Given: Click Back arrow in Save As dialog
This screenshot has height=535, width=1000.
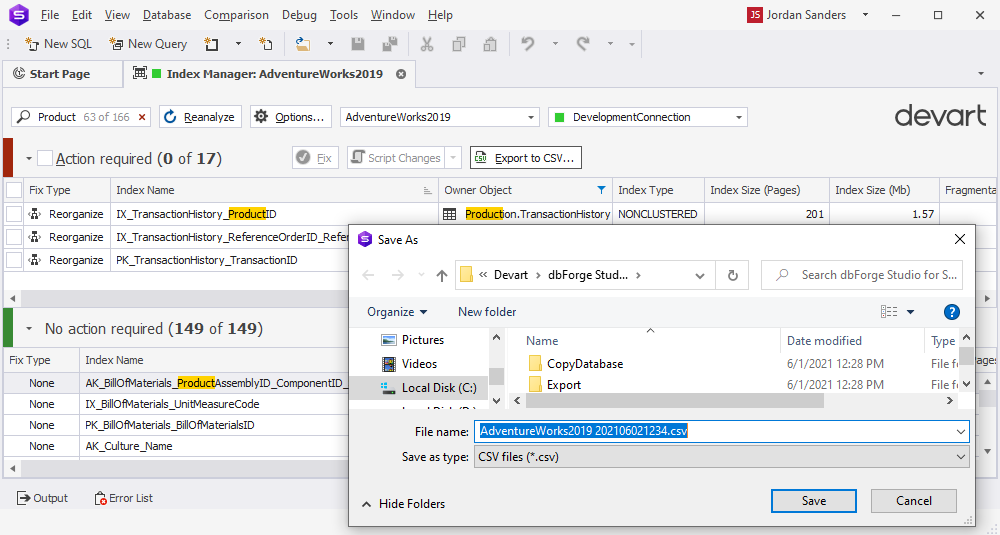Looking at the screenshot, I should [x=369, y=275].
